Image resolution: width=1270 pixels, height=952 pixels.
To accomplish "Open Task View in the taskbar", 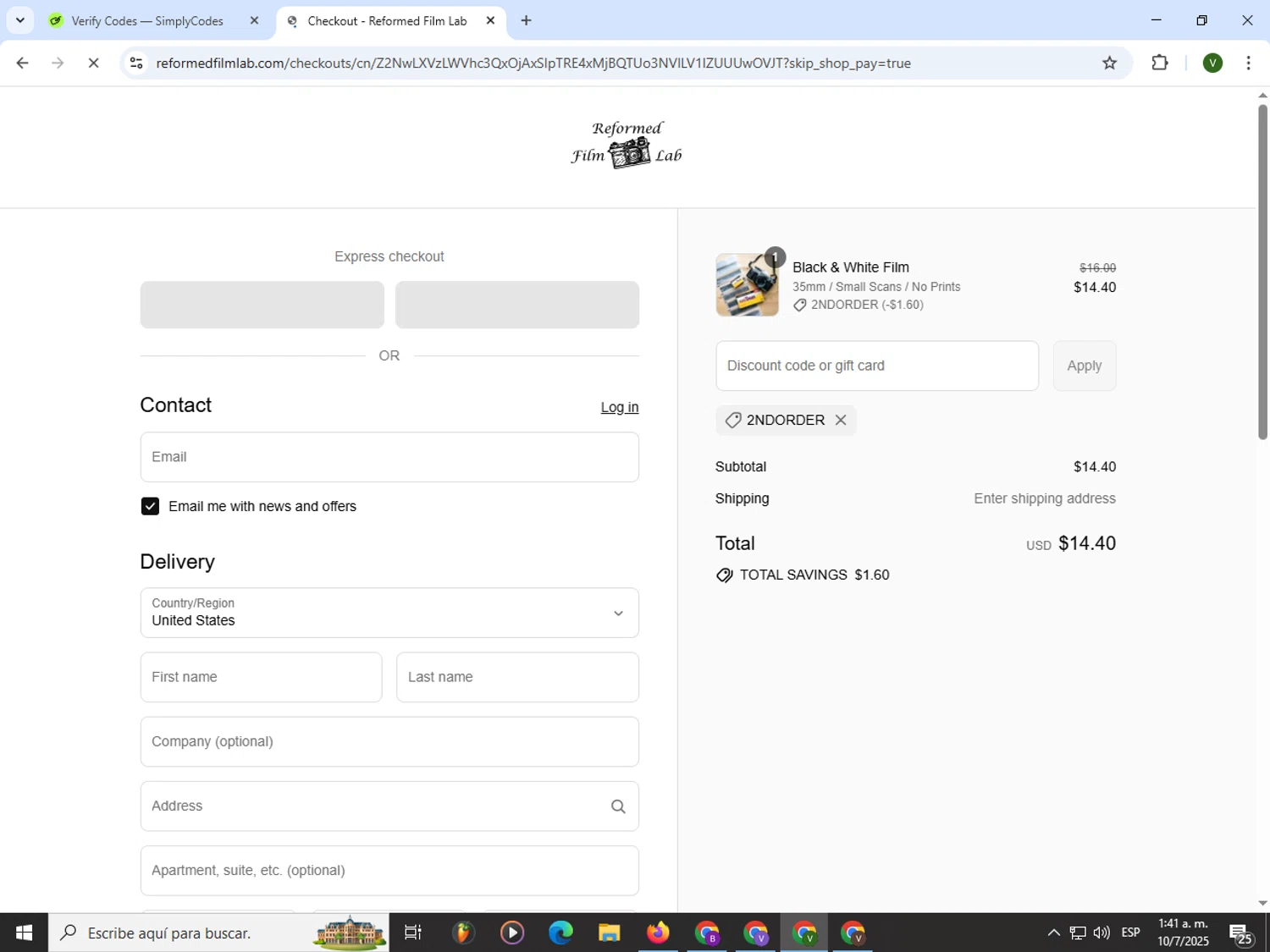I will coord(413,933).
